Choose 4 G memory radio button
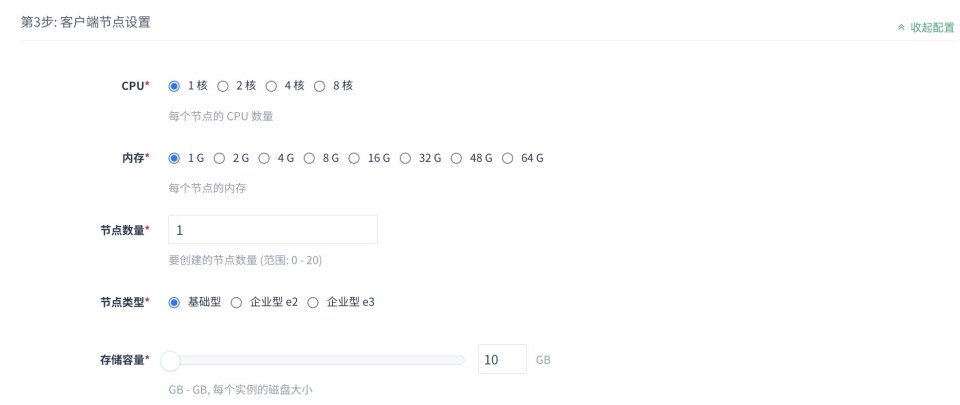960x405 pixels. click(264, 158)
